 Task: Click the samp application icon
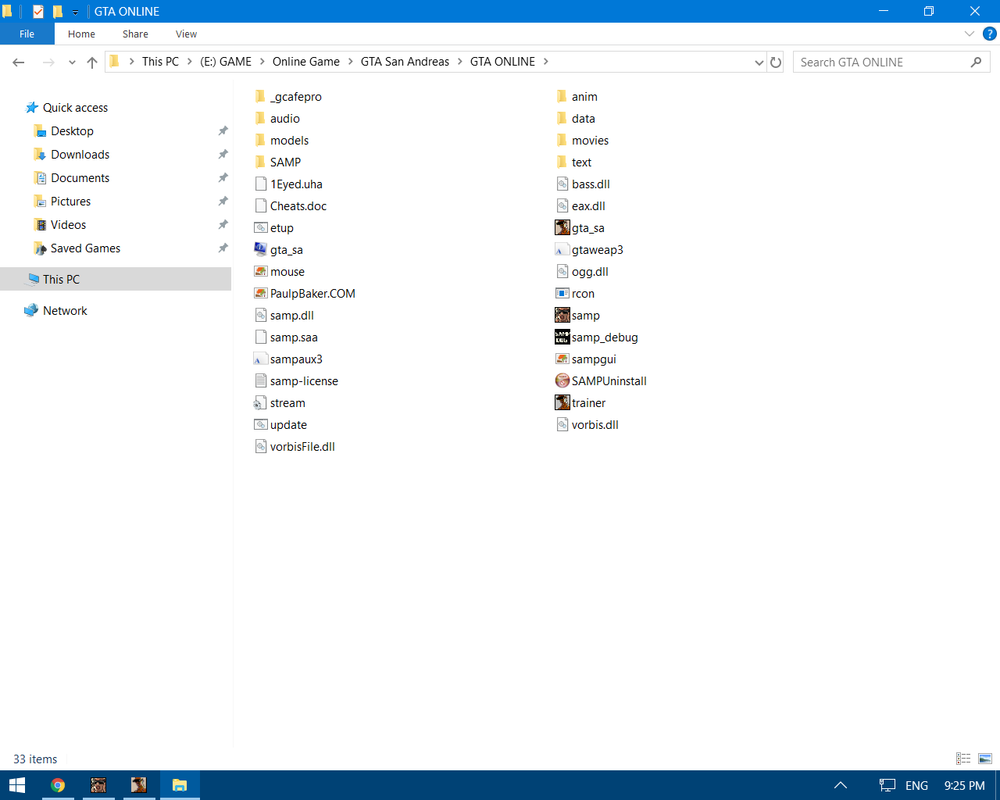click(x=562, y=315)
